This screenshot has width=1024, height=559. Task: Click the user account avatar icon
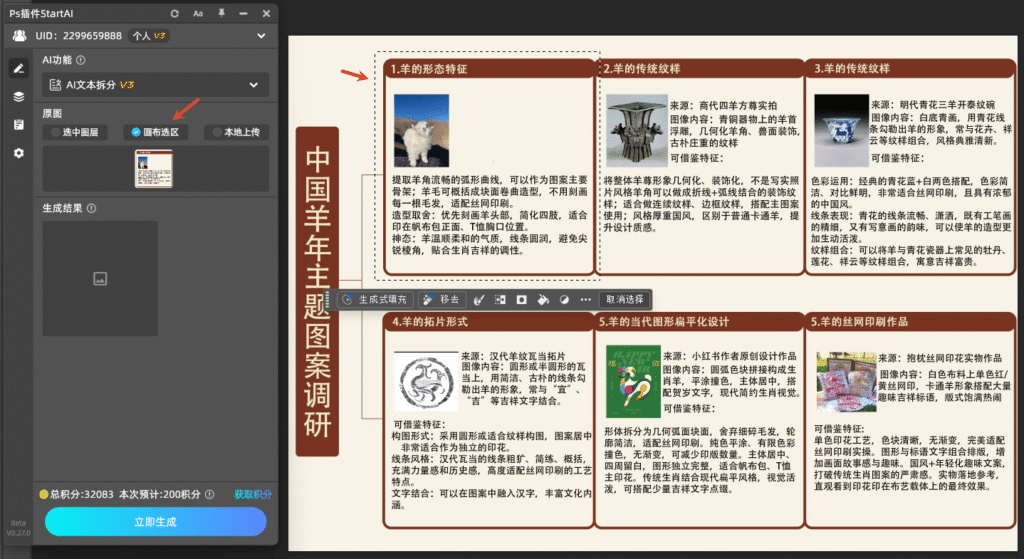[x=20, y=36]
